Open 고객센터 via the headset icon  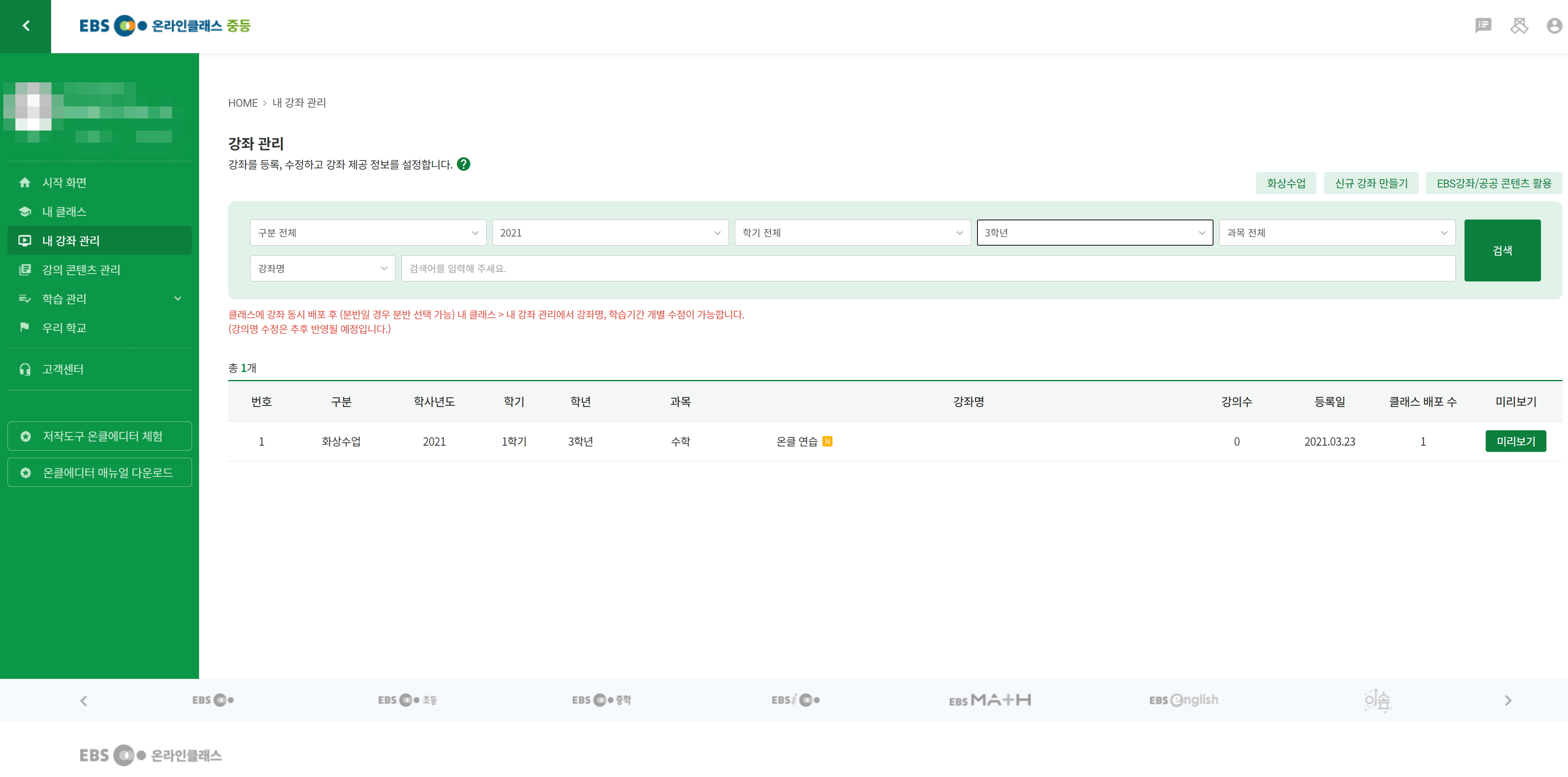[x=25, y=368]
